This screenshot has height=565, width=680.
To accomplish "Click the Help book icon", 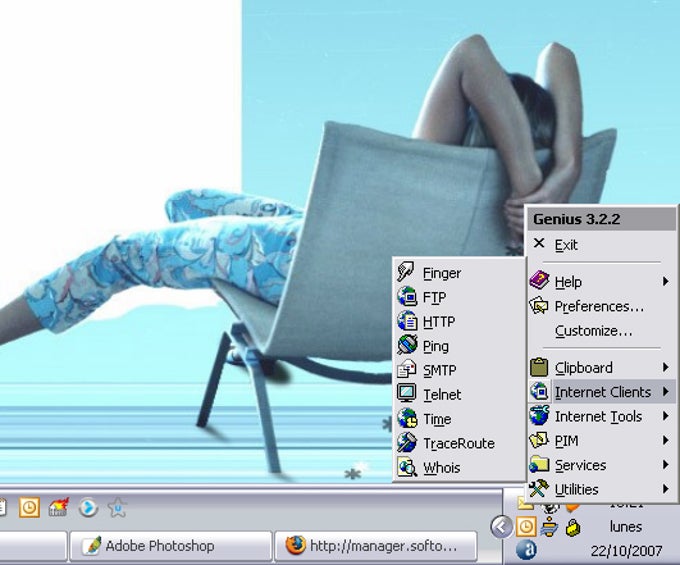I will [539, 281].
